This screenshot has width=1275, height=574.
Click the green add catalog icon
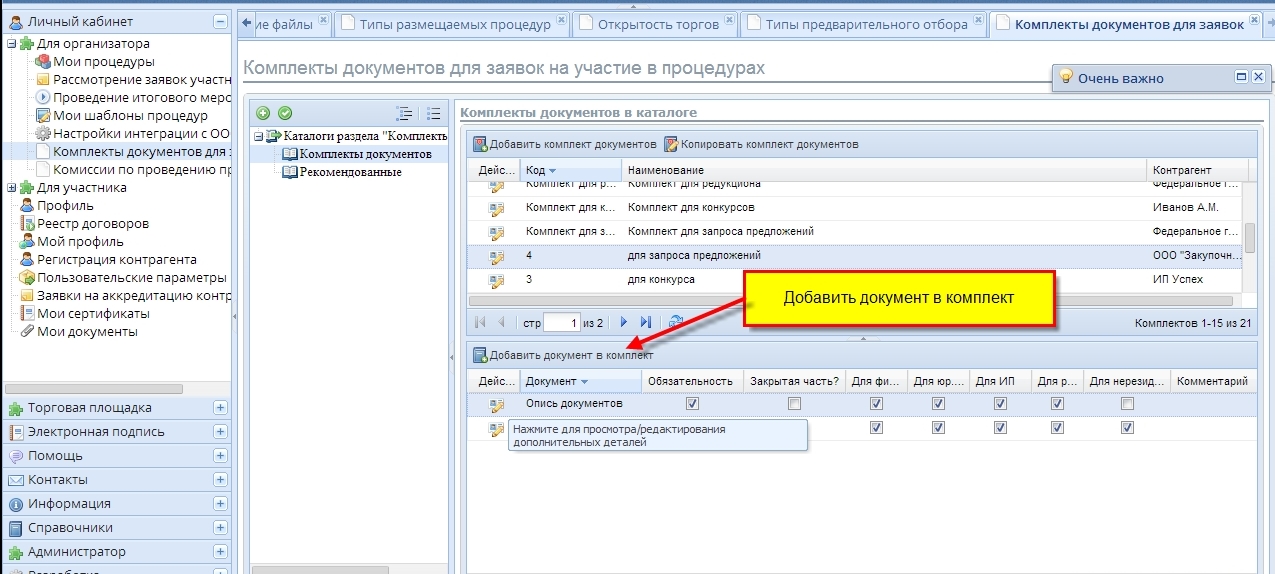[263, 114]
